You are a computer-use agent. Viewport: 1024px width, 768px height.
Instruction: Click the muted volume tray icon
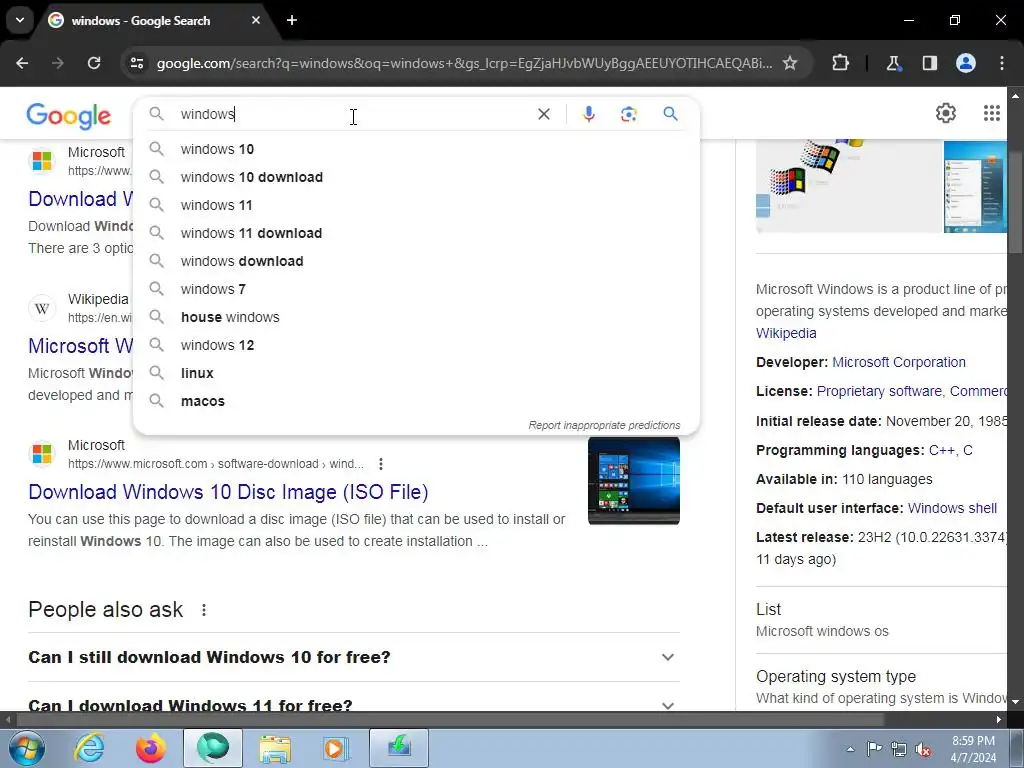pos(923,749)
